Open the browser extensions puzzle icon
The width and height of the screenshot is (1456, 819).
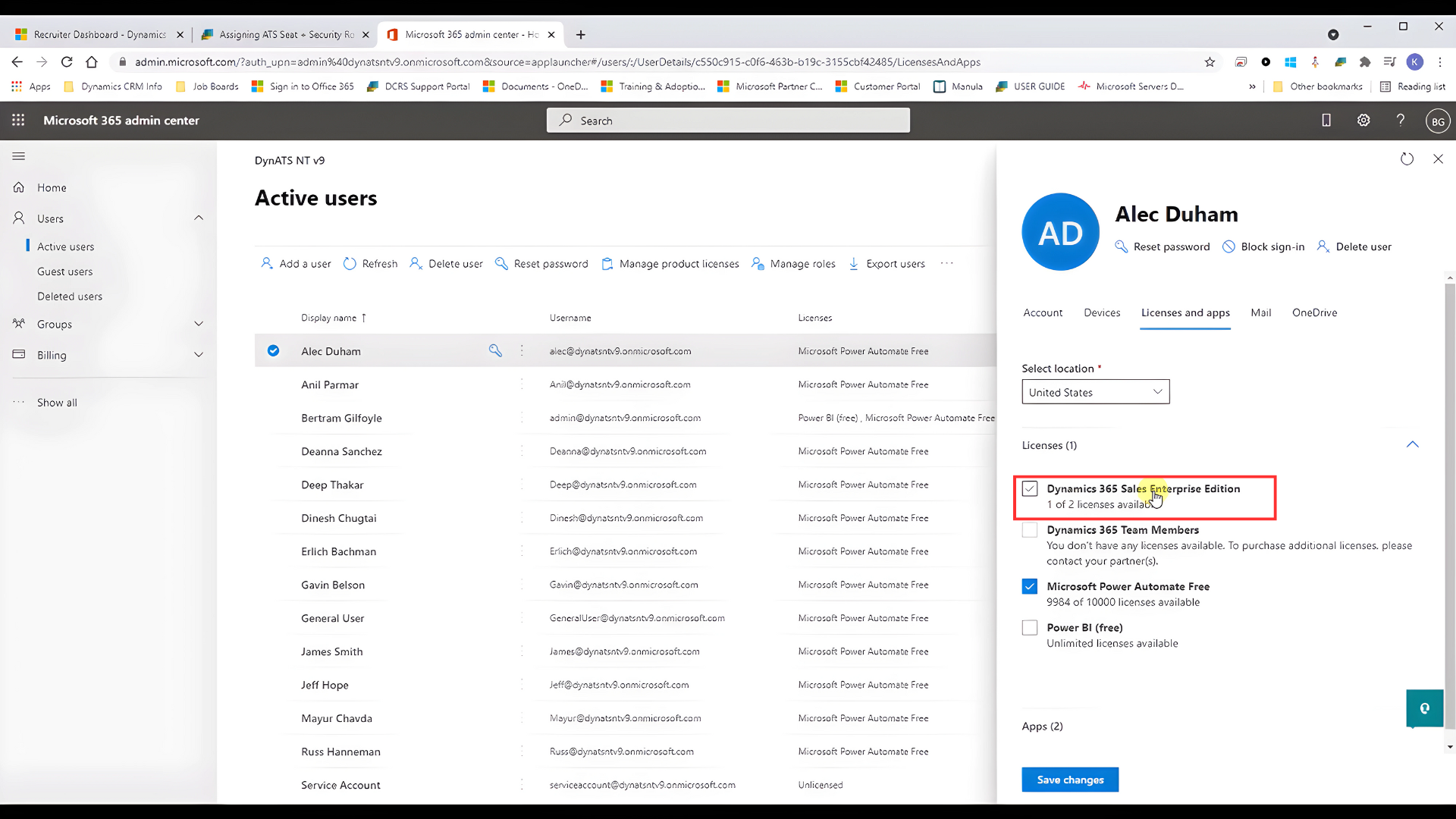pos(1365,62)
